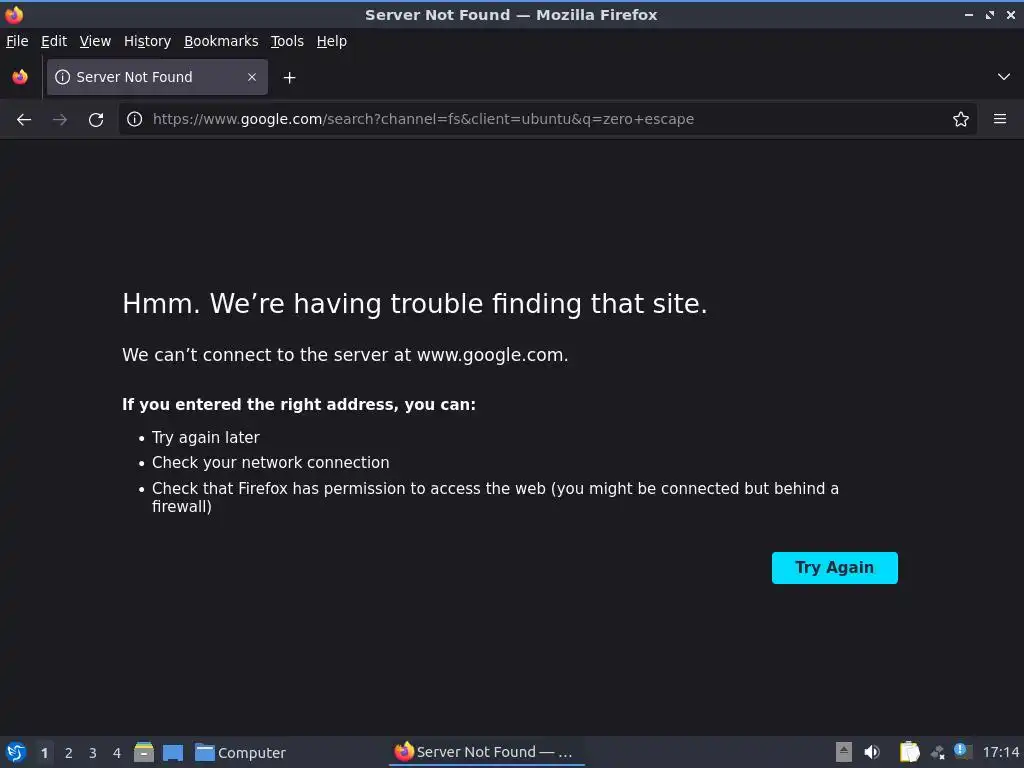Open Firefox View from the tab strip
1024x768 pixels.
(x=20, y=77)
